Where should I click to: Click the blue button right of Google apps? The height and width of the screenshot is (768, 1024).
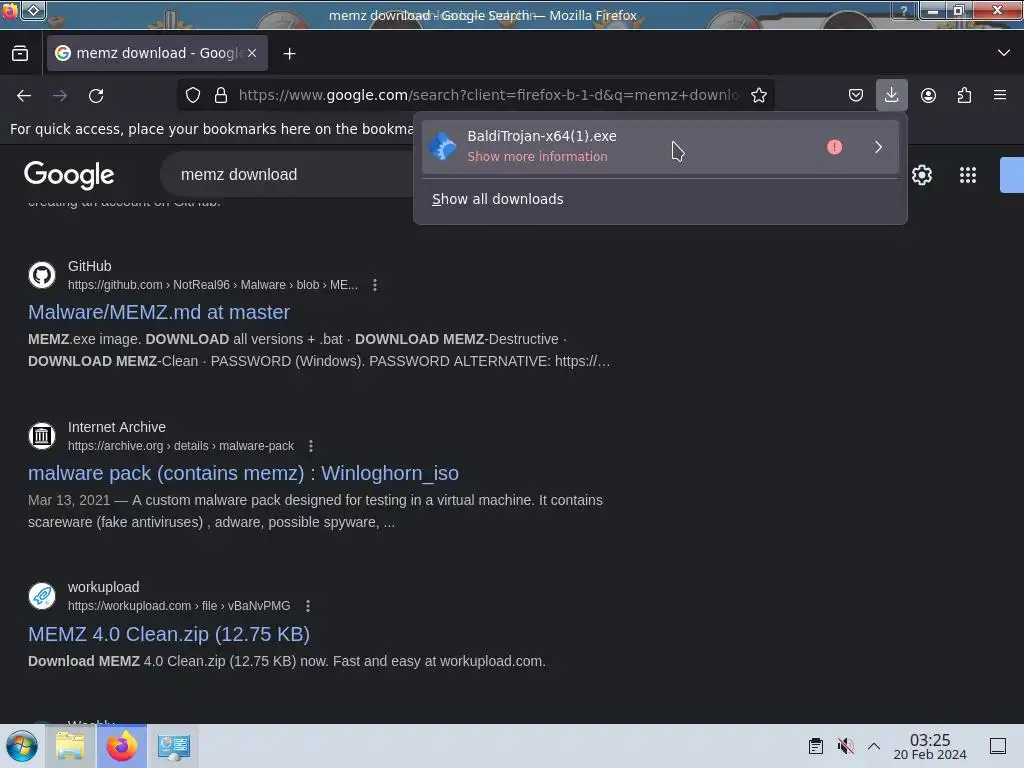(1012, 175)
